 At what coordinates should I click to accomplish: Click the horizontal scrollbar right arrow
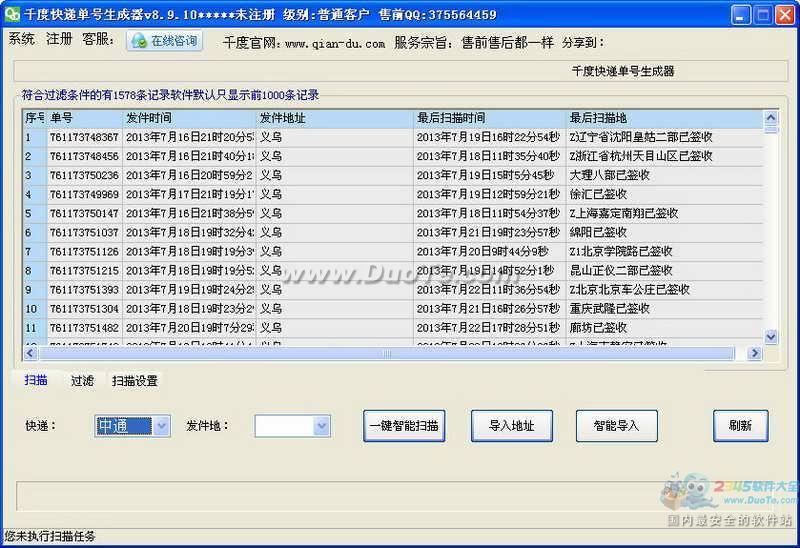756,353
